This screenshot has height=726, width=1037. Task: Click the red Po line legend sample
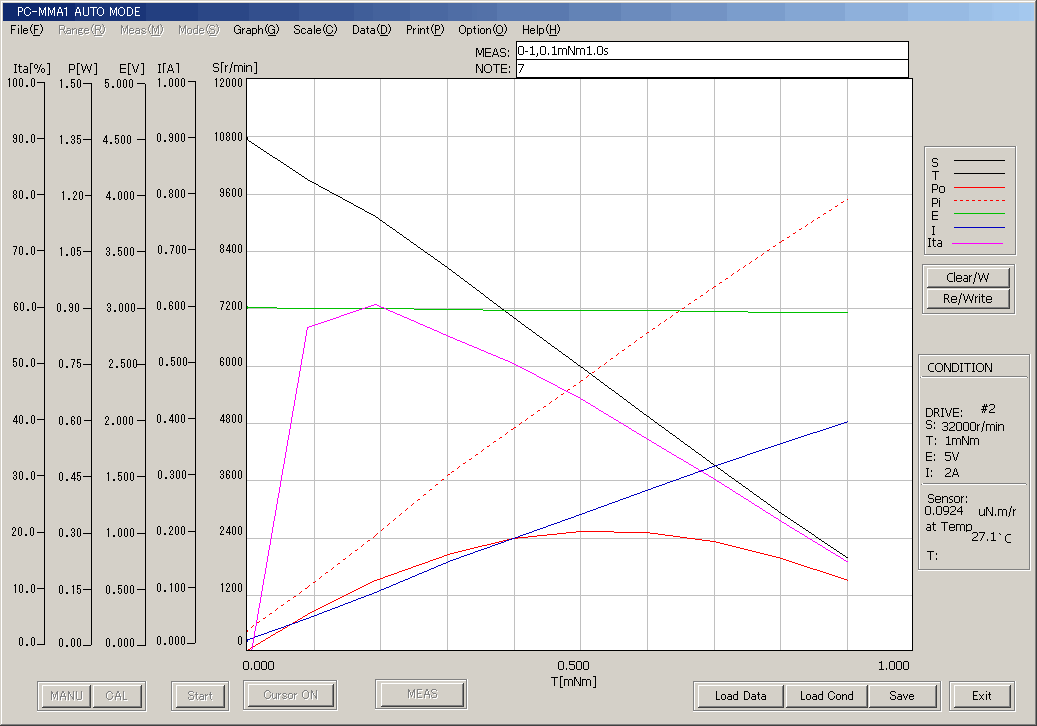pos(979,188)
